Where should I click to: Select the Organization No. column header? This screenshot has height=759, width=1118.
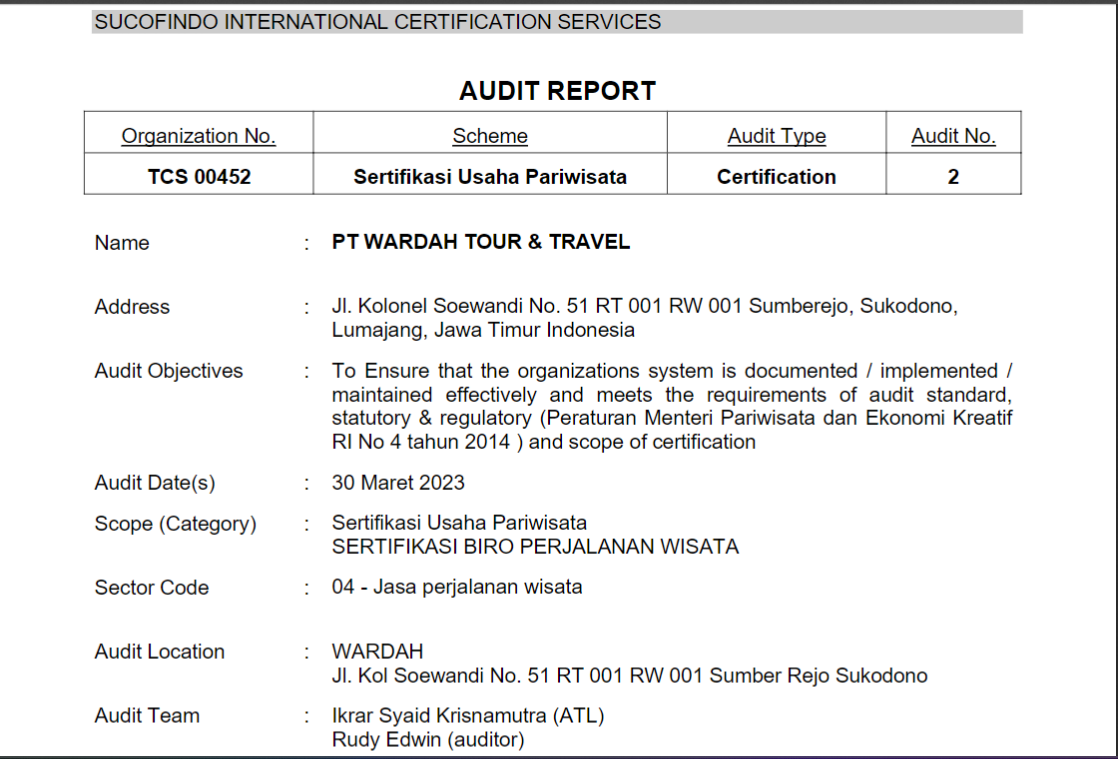198,136
